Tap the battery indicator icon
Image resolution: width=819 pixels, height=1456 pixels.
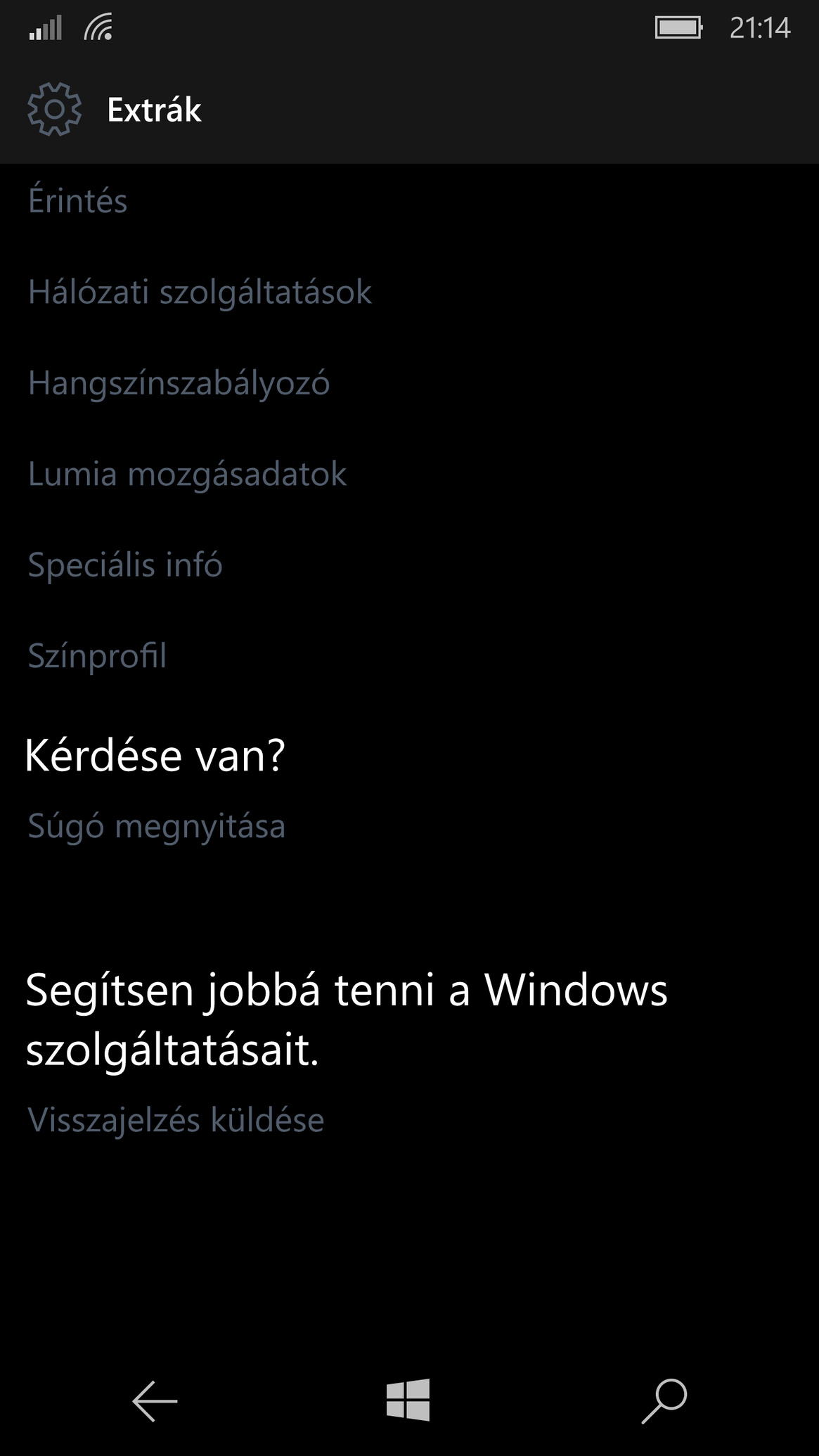tap(678, 27)
